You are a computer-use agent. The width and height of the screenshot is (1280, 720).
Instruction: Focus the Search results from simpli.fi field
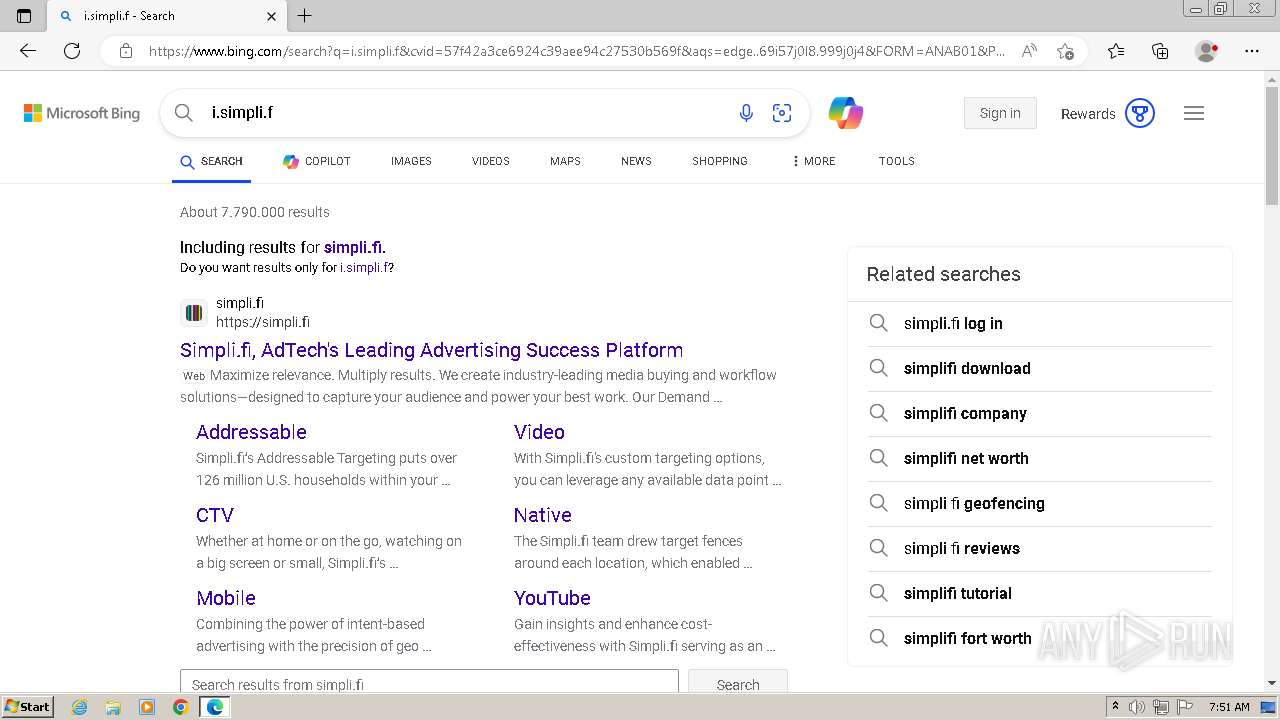point(429,683)
